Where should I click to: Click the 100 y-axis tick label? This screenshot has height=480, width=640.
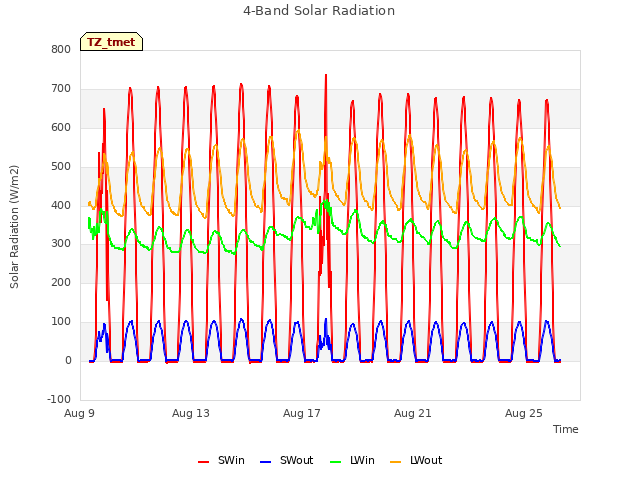pyautogui.click(x=61, y=322)
